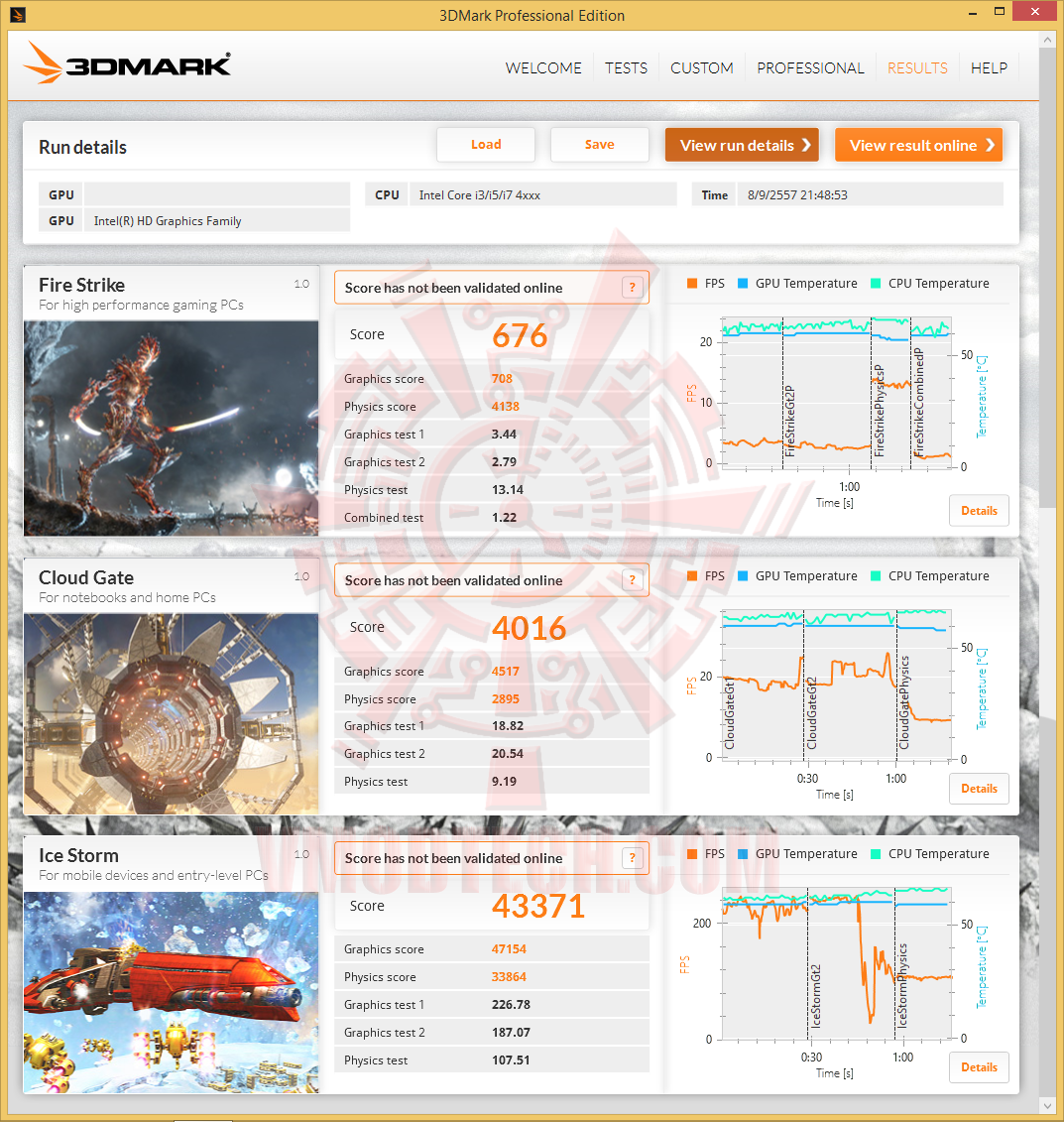Click the Ice Storm preview thumbnail
Viewport: 1064px width, 1122px height.
tap(171, 992)
